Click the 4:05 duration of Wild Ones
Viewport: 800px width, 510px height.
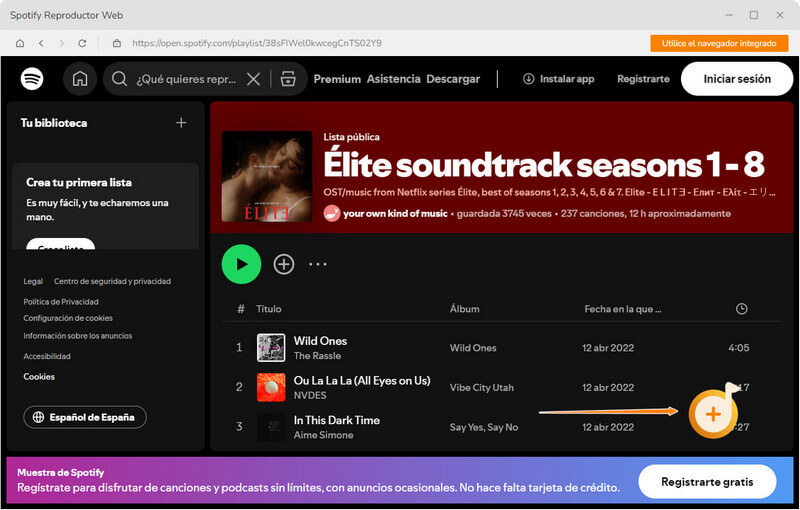738,348
